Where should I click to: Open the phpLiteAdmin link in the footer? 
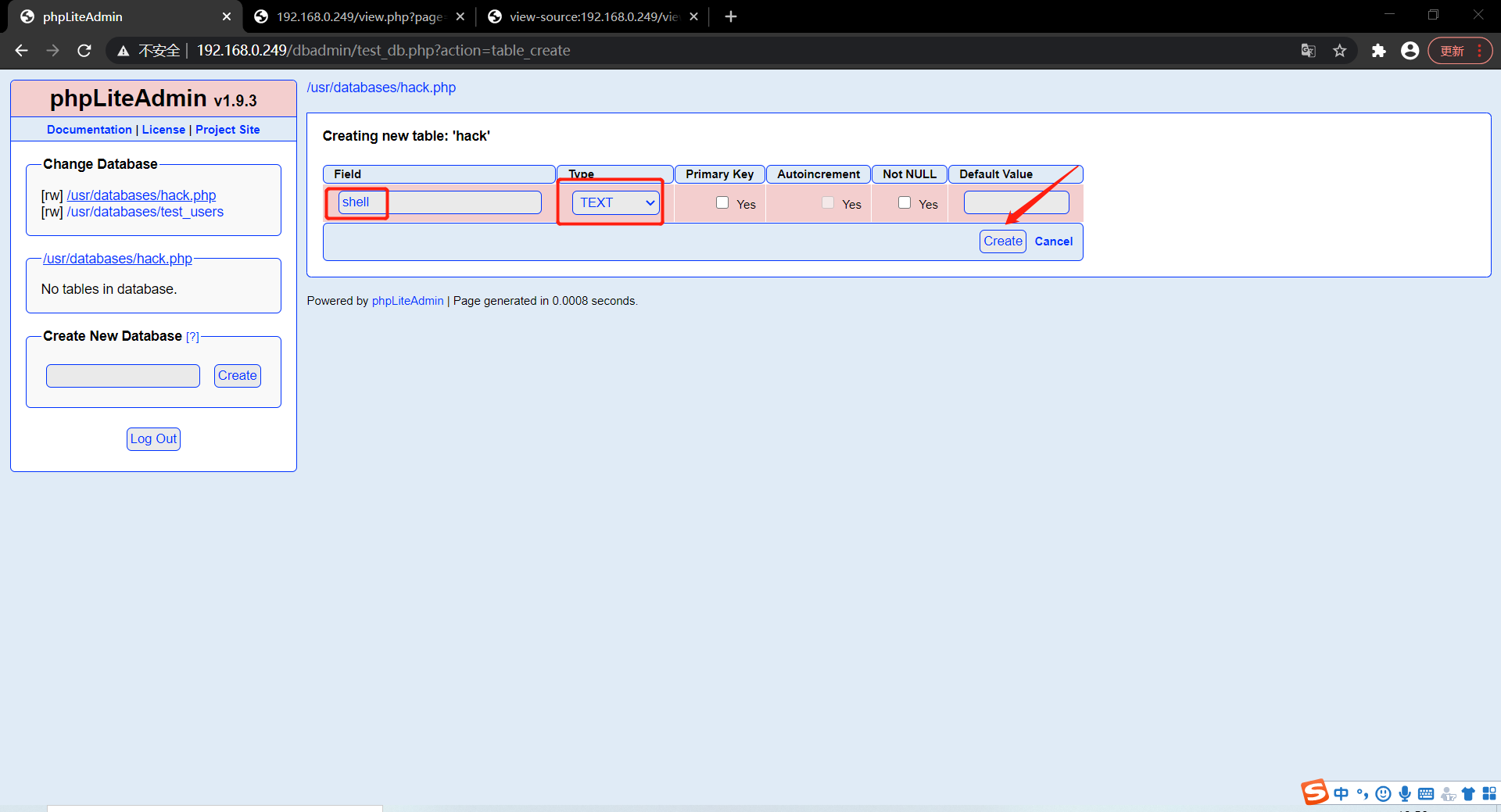[407, 301]
